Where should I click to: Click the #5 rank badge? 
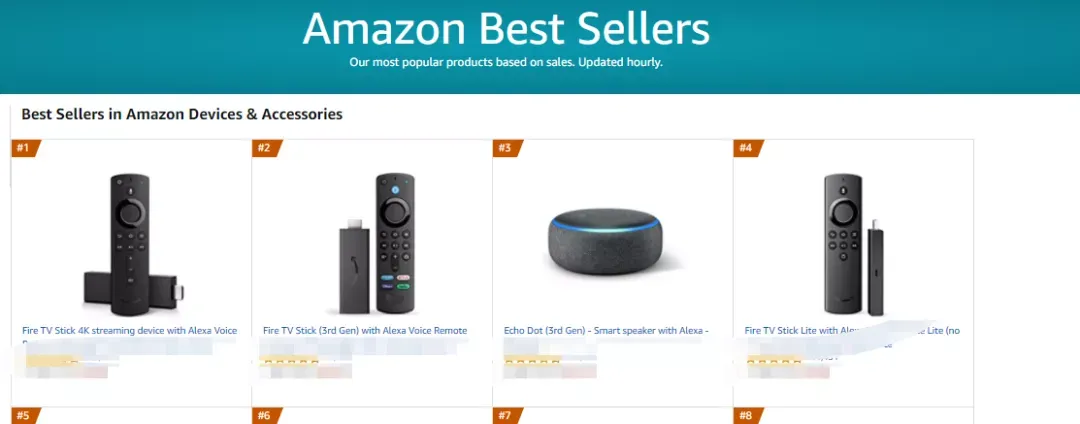26,416
